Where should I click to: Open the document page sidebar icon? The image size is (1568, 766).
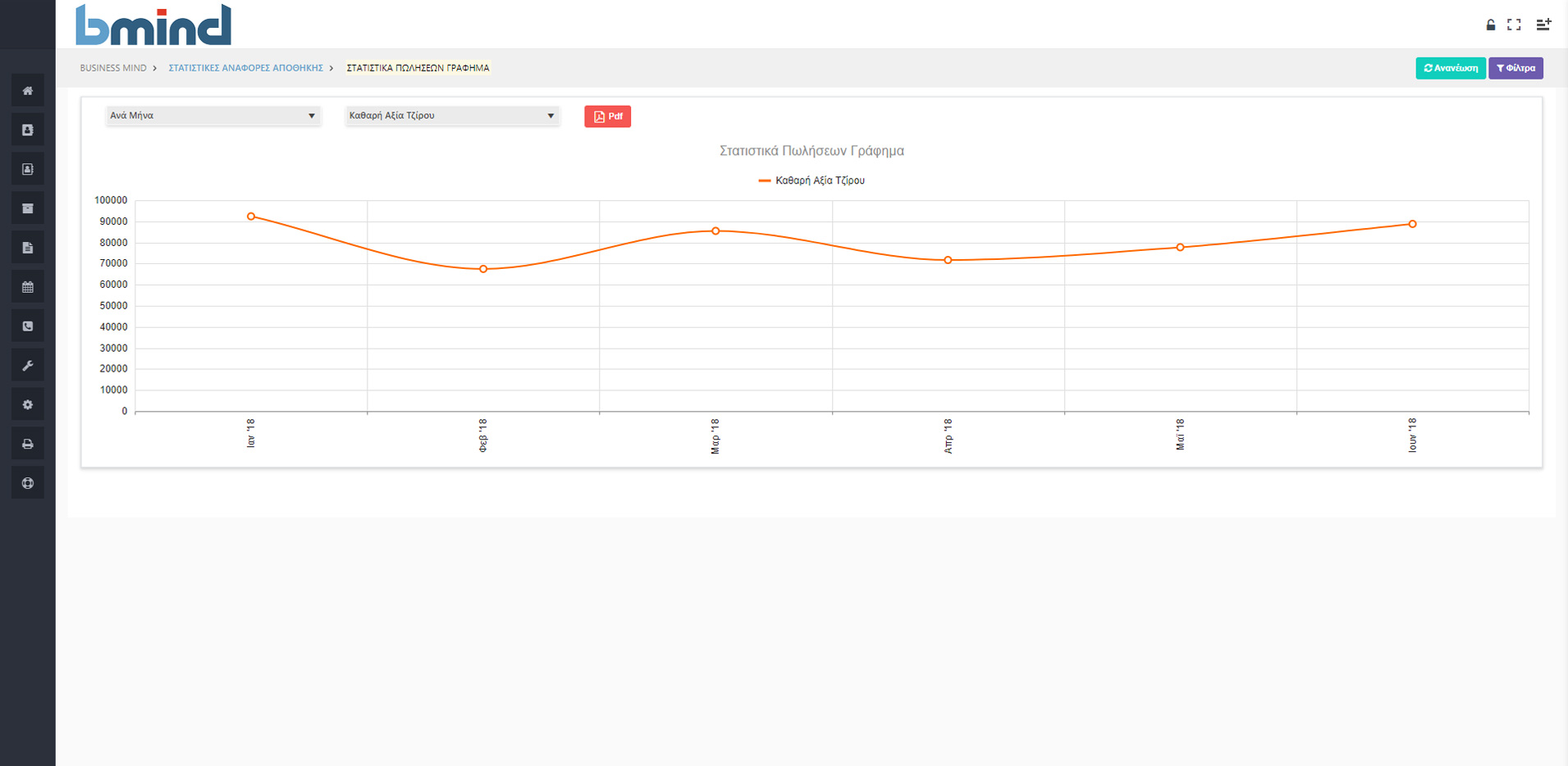[27, 248]
